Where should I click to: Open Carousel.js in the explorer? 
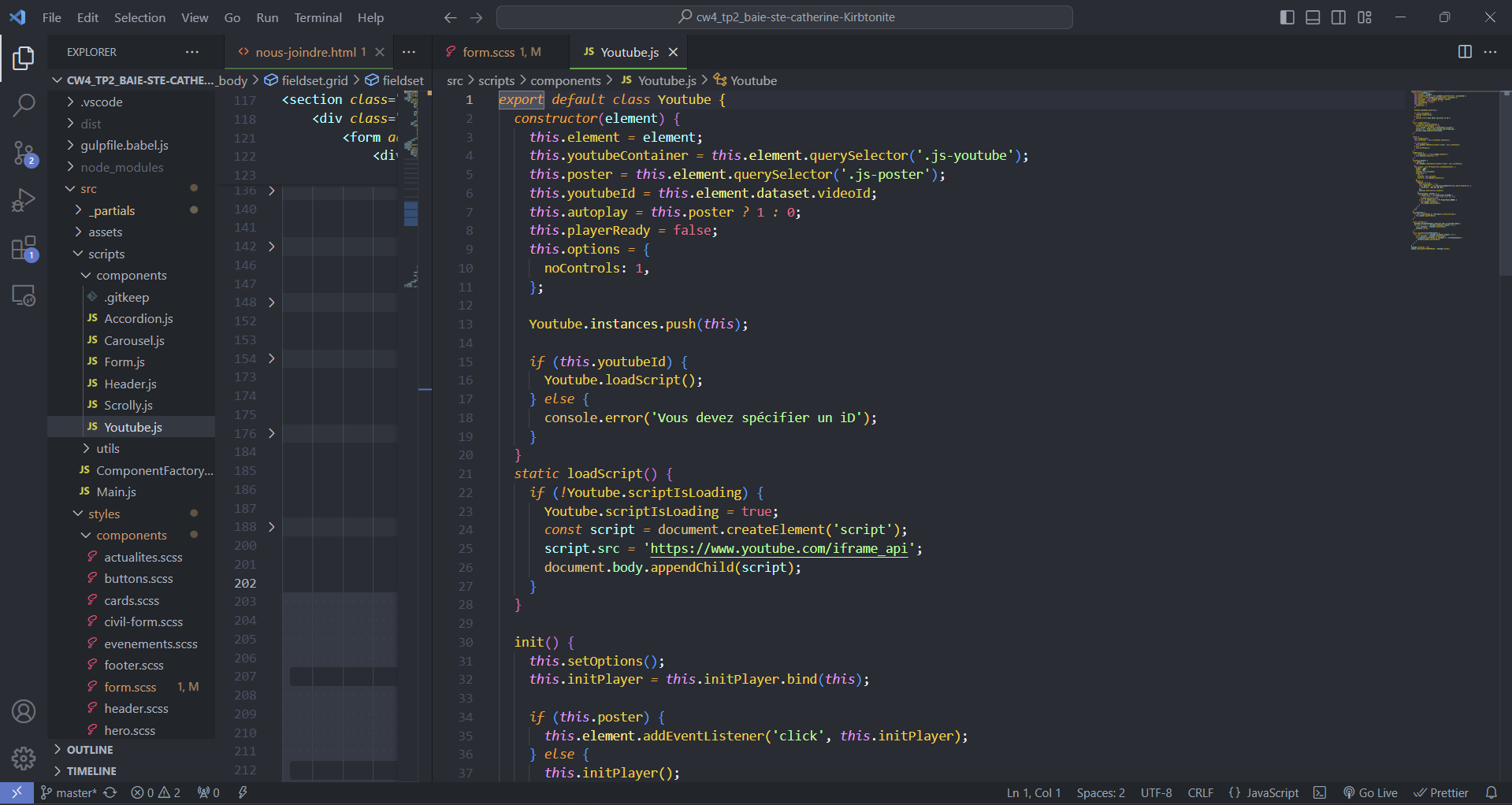click(x=134, y=340)
